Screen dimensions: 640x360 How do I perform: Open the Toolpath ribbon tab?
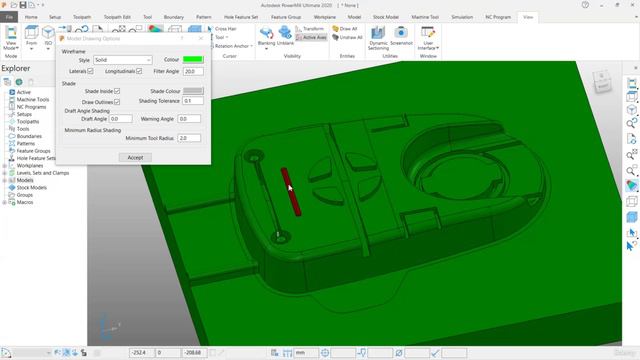[x=82, y=17]
